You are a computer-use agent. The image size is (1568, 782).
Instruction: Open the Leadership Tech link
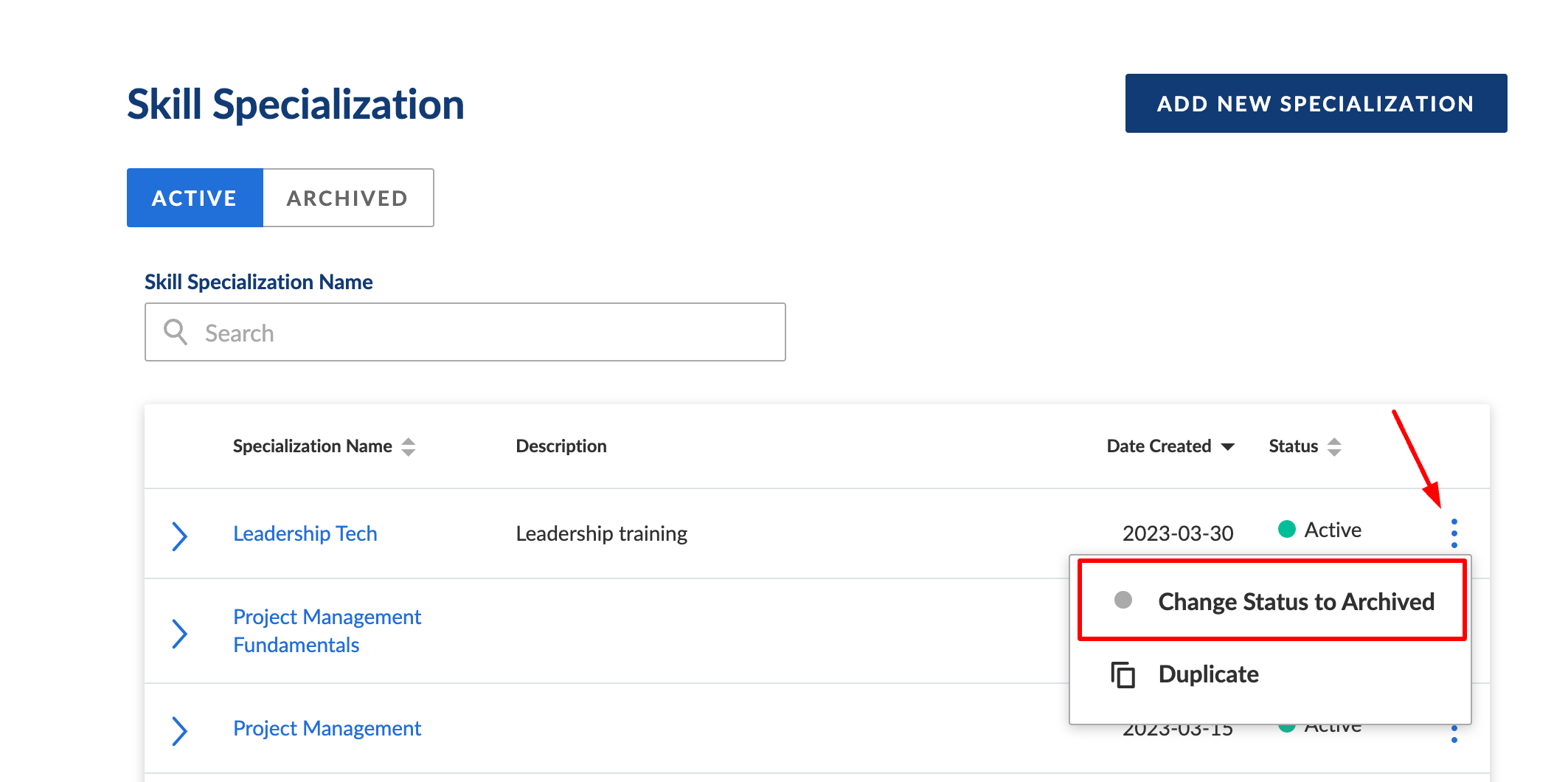(x=305, y=533)
